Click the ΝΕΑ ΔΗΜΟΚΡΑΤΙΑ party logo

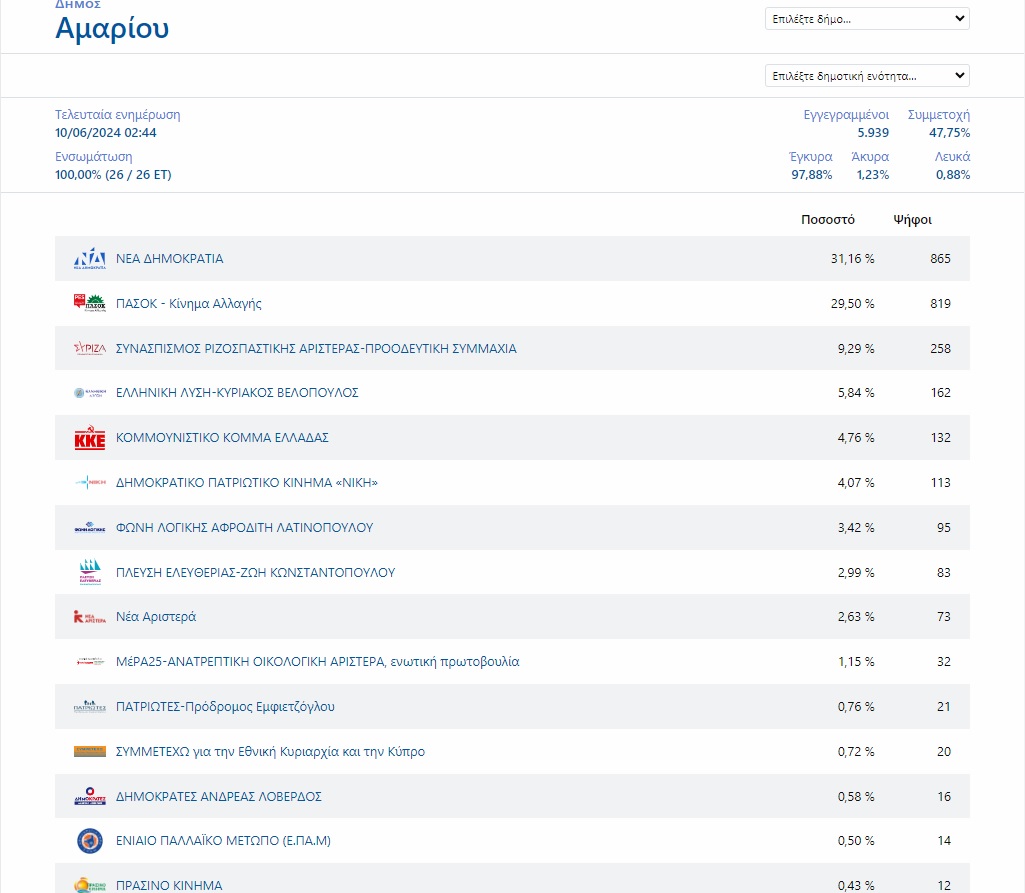90,259
